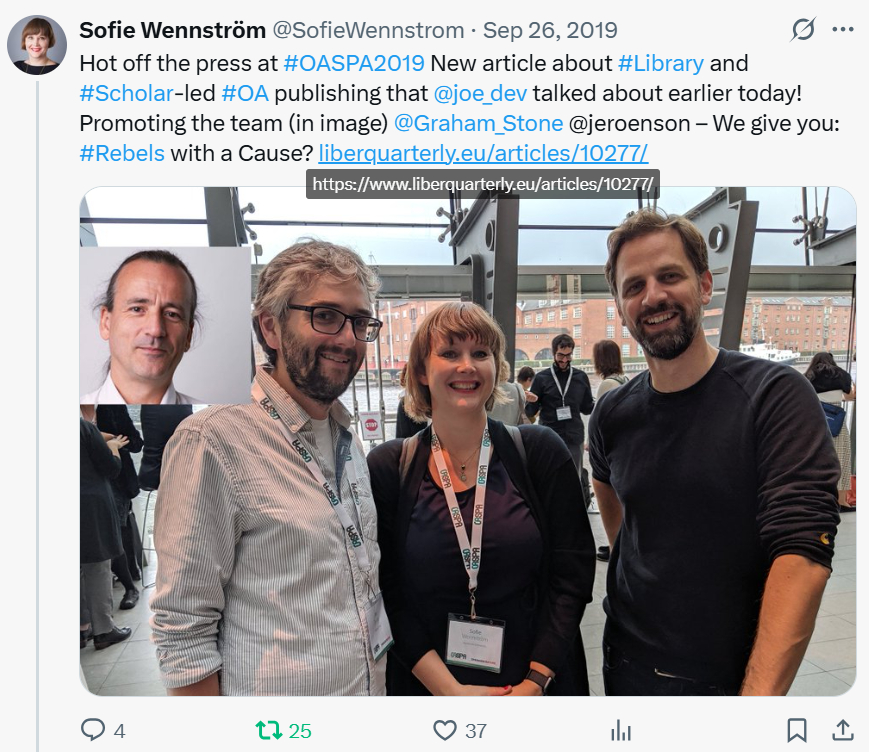The image size is (869, 752).
Task: Open the #Library hashtag
Action: click(x=661, y=63)
